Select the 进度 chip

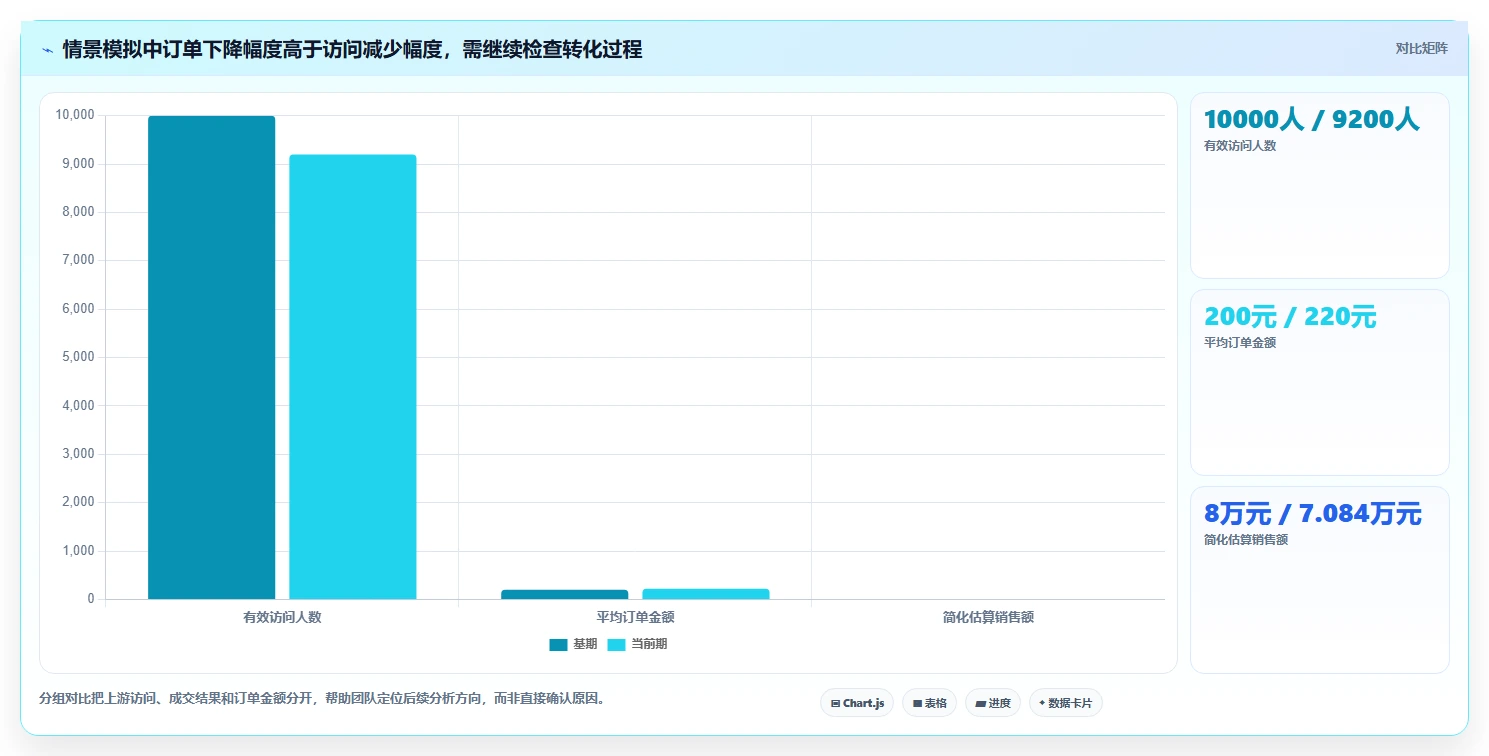tap(992, 703)
